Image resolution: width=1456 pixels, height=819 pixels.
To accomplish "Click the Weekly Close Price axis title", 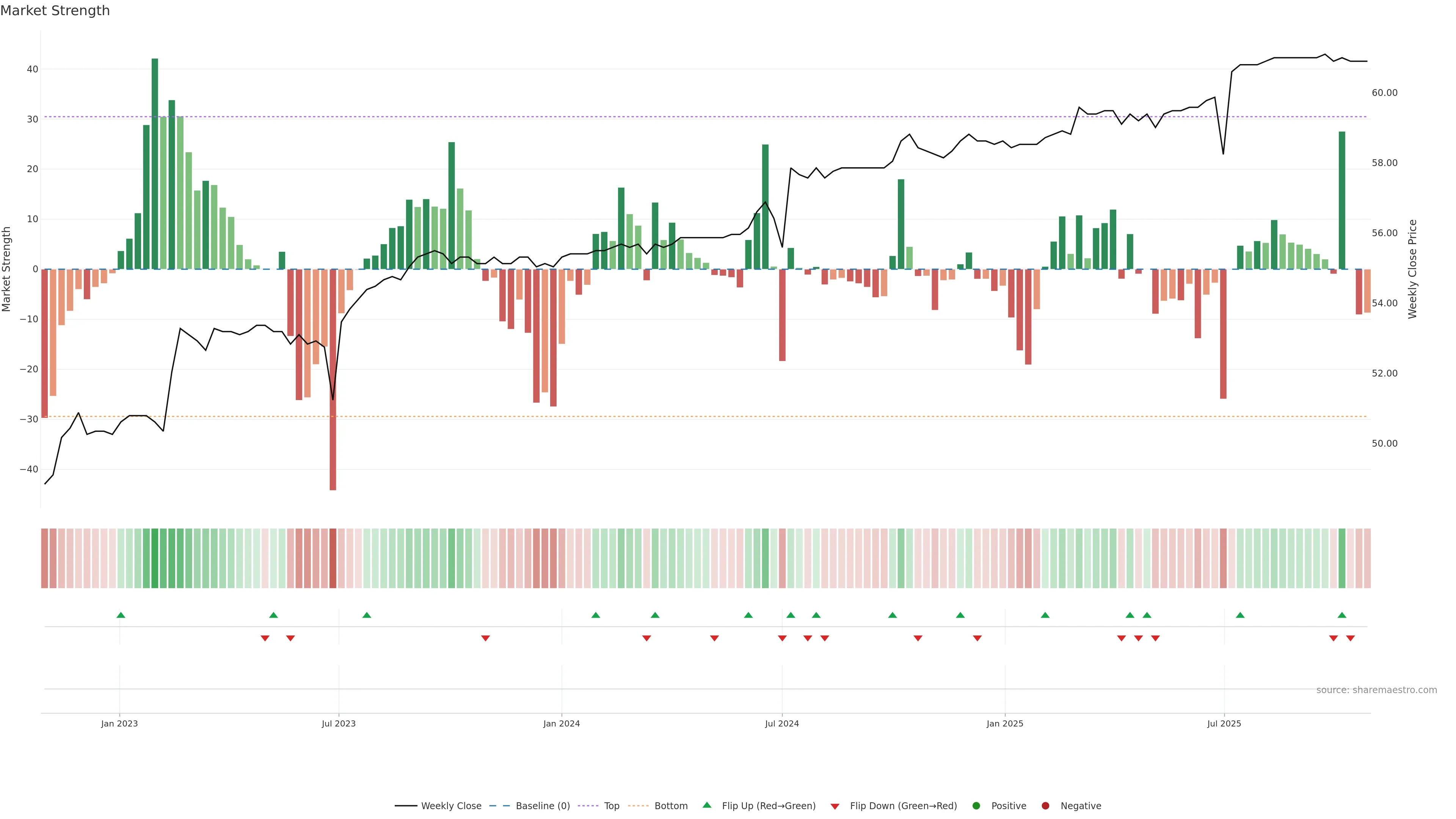I will coord(1412,269).
